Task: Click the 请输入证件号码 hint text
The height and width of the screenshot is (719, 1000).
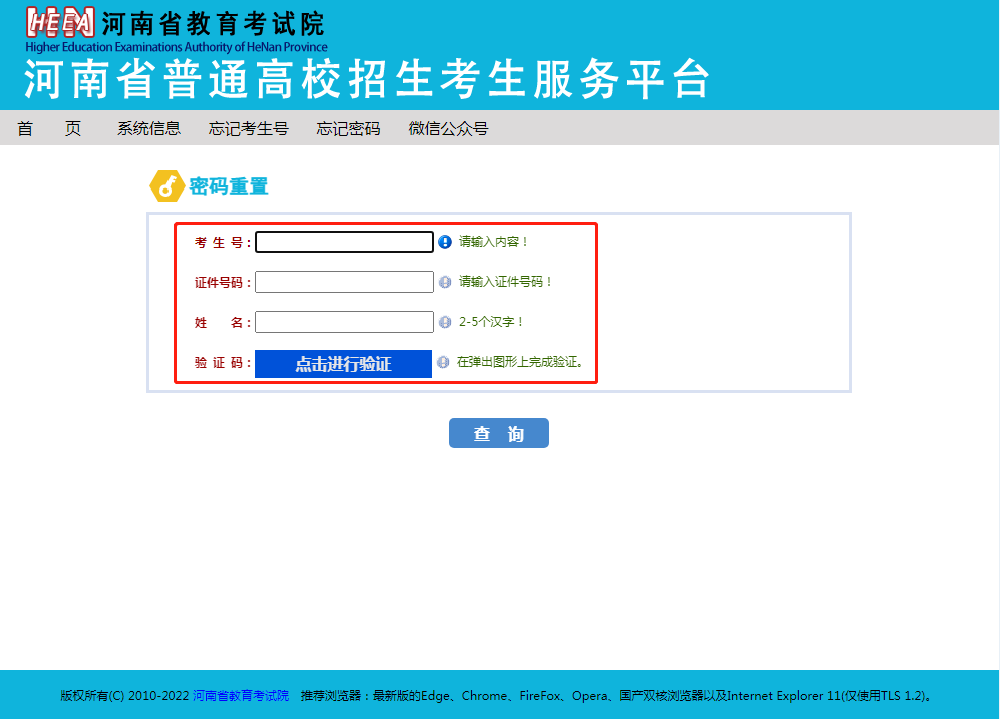Action: point(506,282)
